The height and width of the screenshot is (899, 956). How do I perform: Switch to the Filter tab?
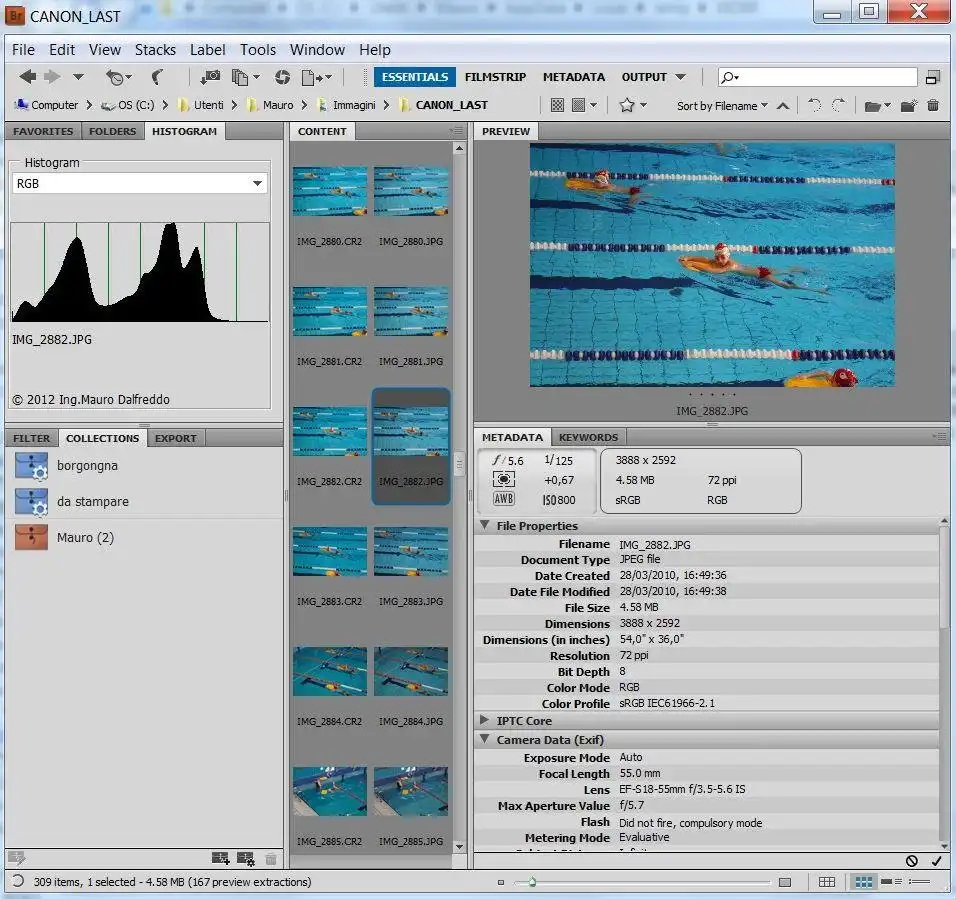tap(32, 438)
